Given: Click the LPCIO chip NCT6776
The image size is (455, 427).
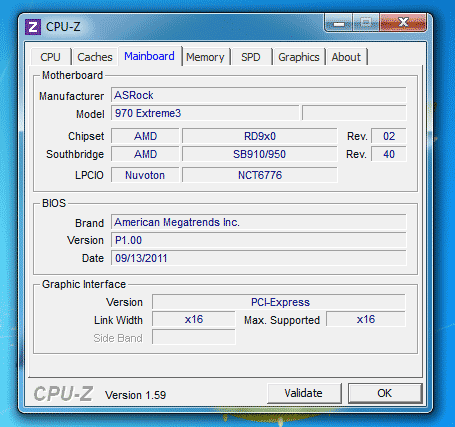Looking at the screenshot, I should click(x=260, y=175).
